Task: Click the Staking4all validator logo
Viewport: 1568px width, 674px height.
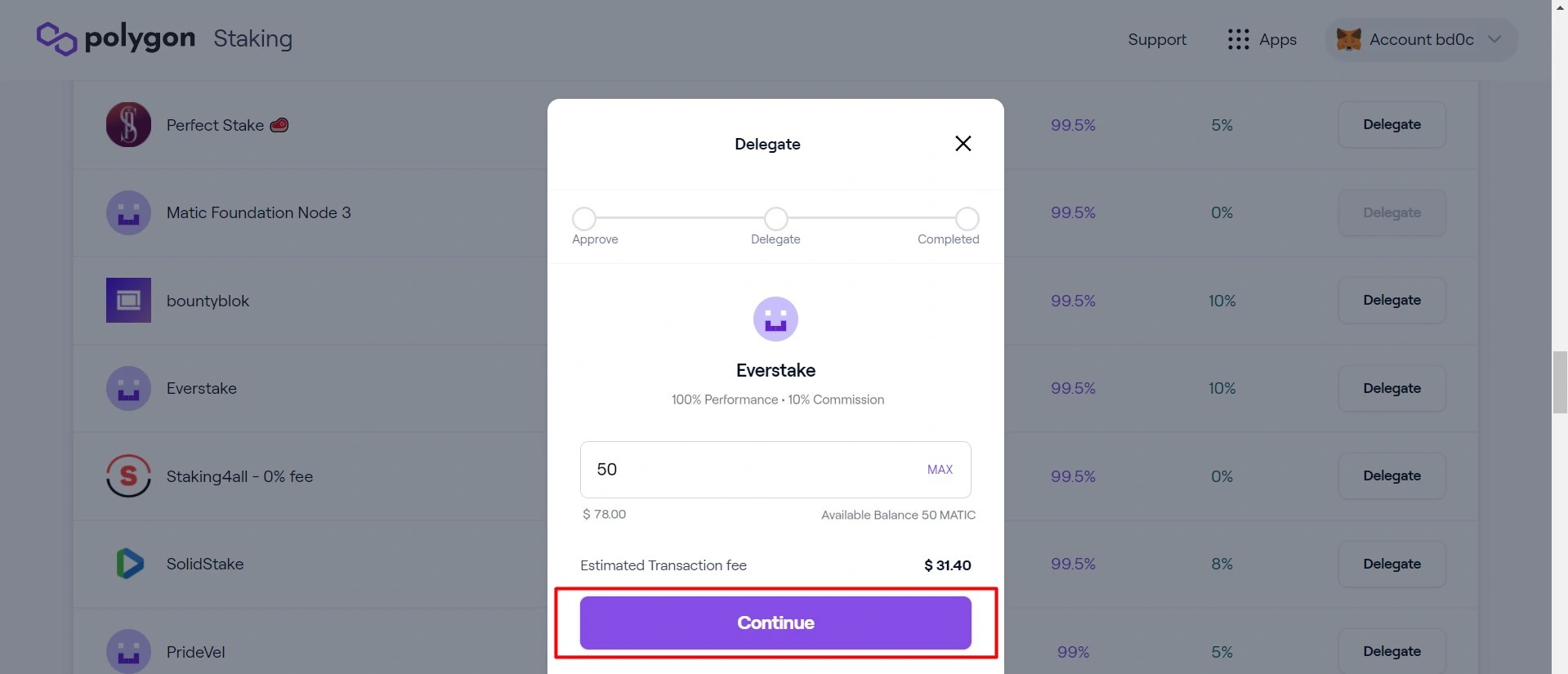Action: click(x=128, y=475)
